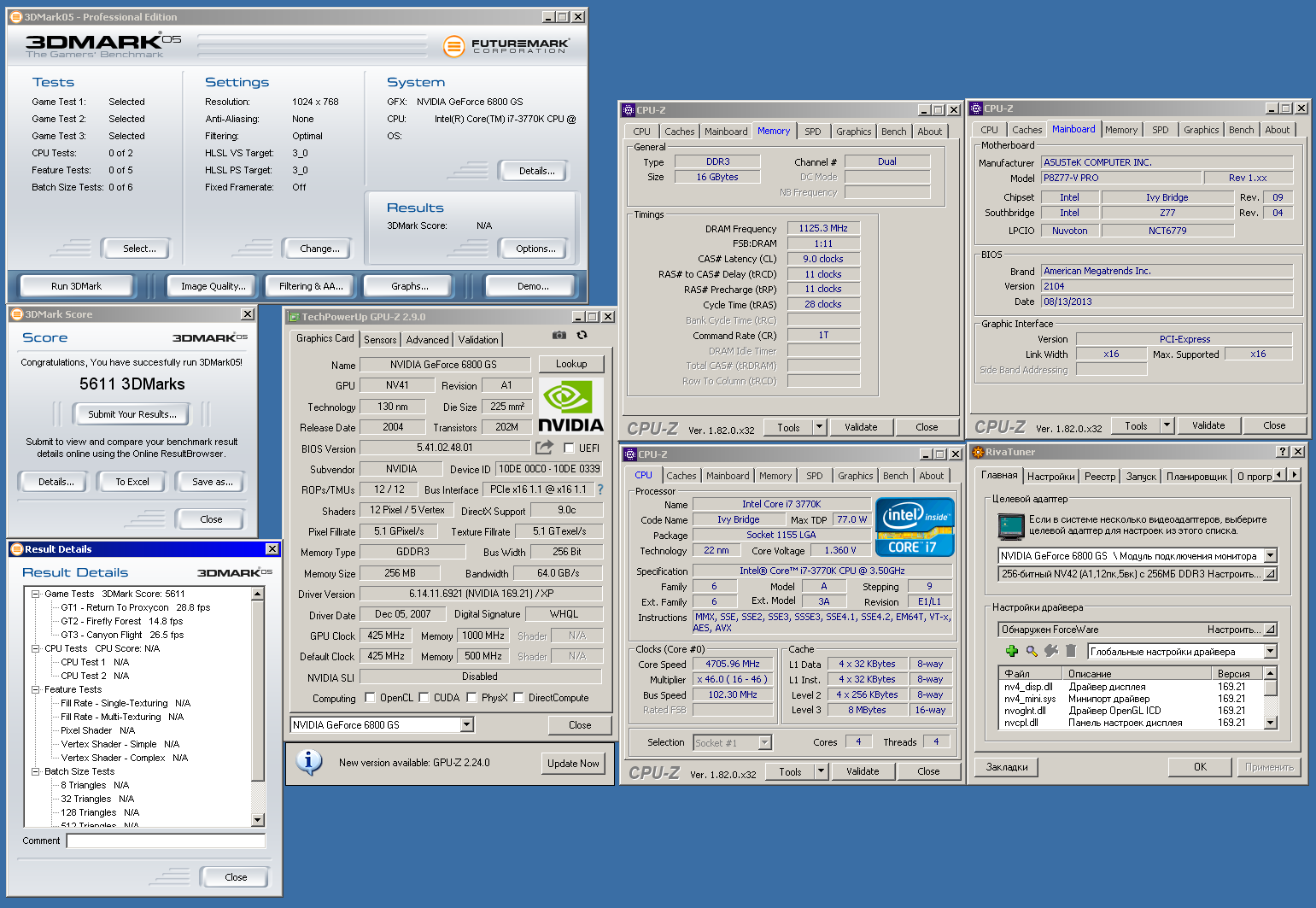Click the GPU-Z screenshot camera icon

pos(559,336)
